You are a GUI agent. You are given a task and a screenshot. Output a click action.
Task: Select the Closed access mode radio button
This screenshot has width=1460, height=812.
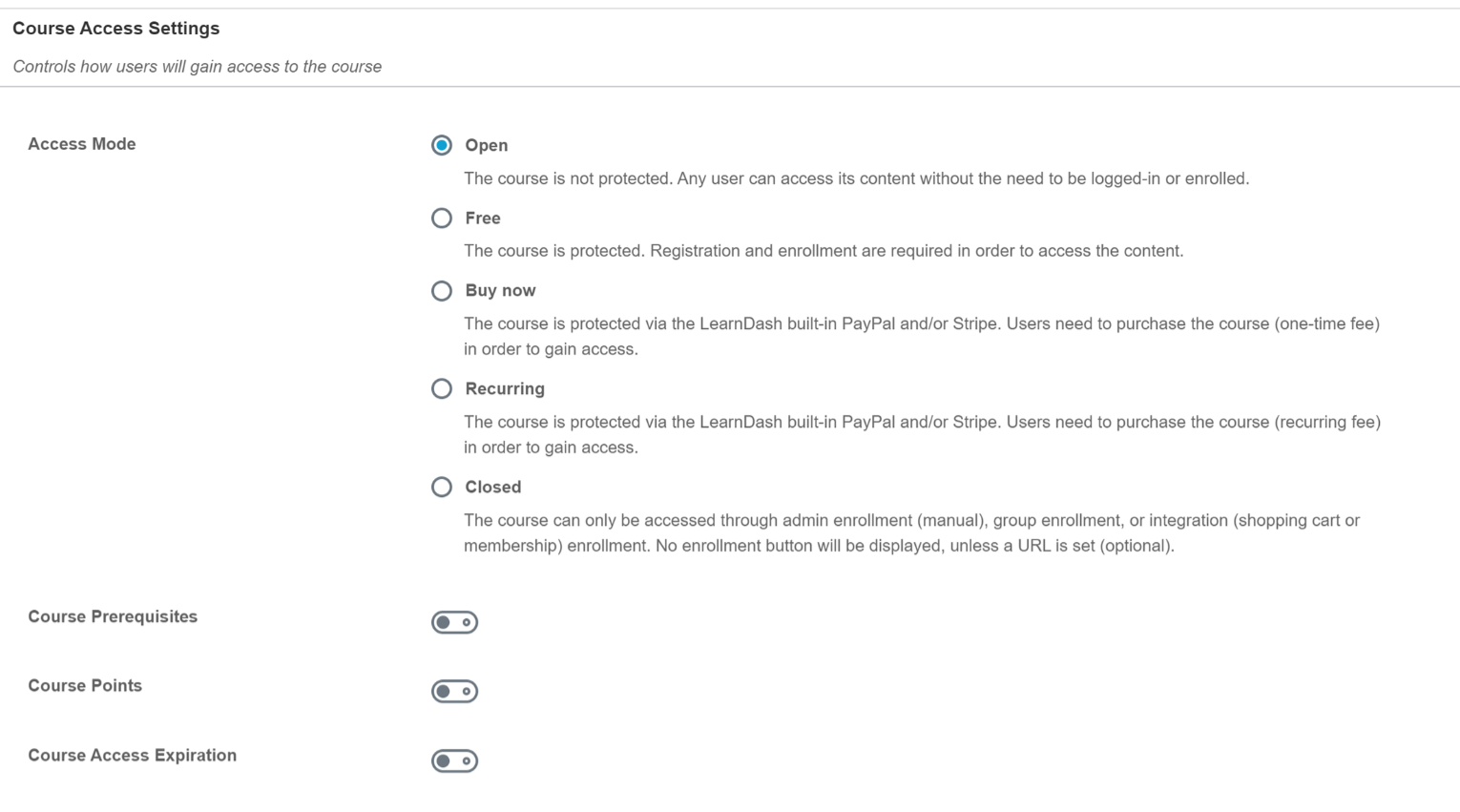(x=441, y=488)
